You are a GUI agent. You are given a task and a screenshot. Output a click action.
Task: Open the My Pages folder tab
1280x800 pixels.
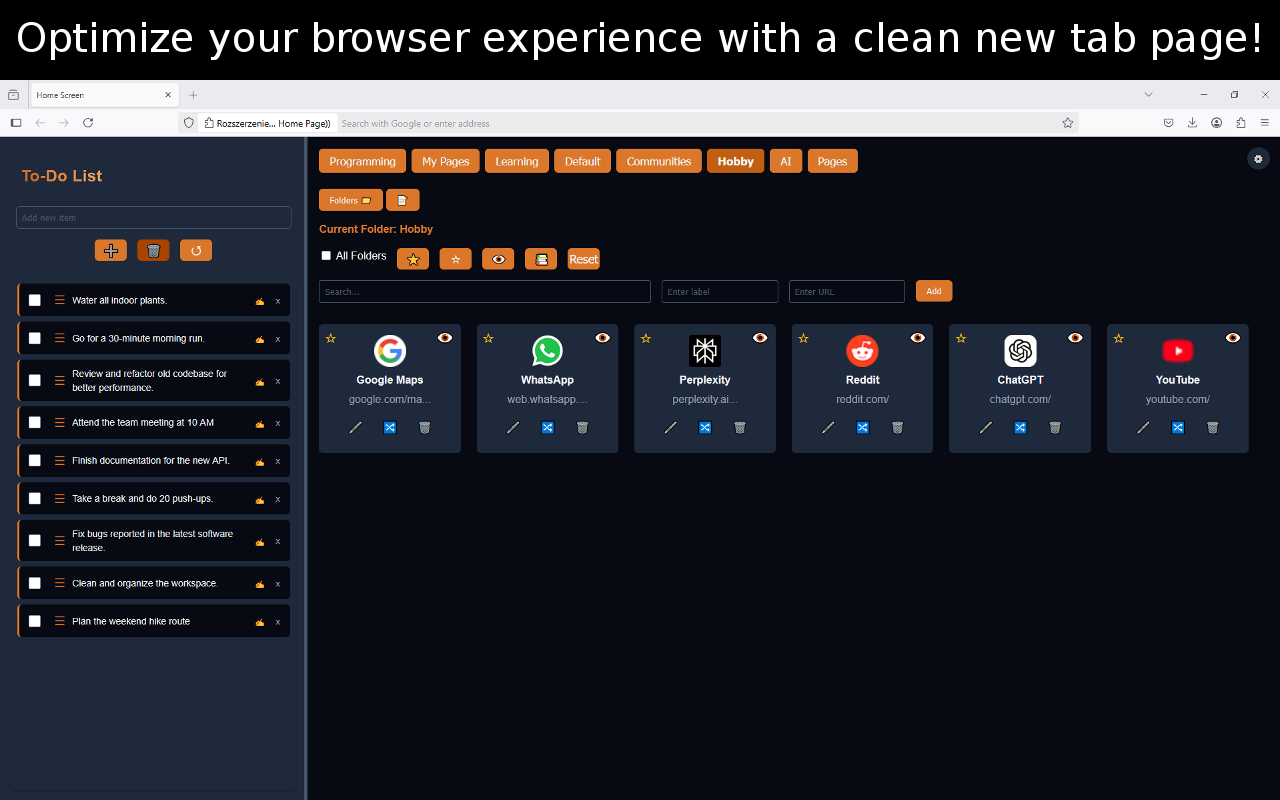(x=446, y=161)
